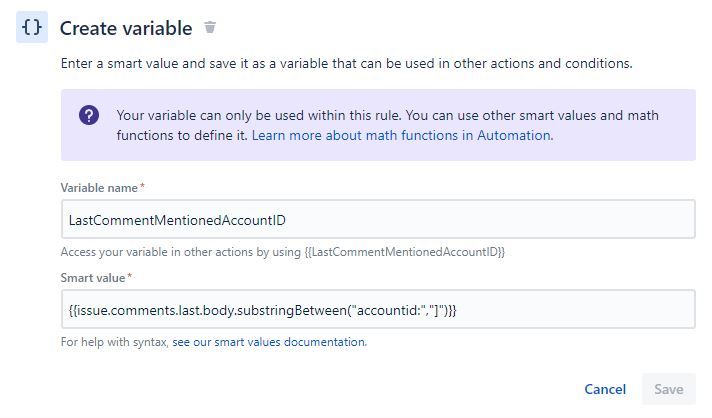This screenshot has width=712, height=418.
Task: Save the new variable
Action: pos(668,389)
